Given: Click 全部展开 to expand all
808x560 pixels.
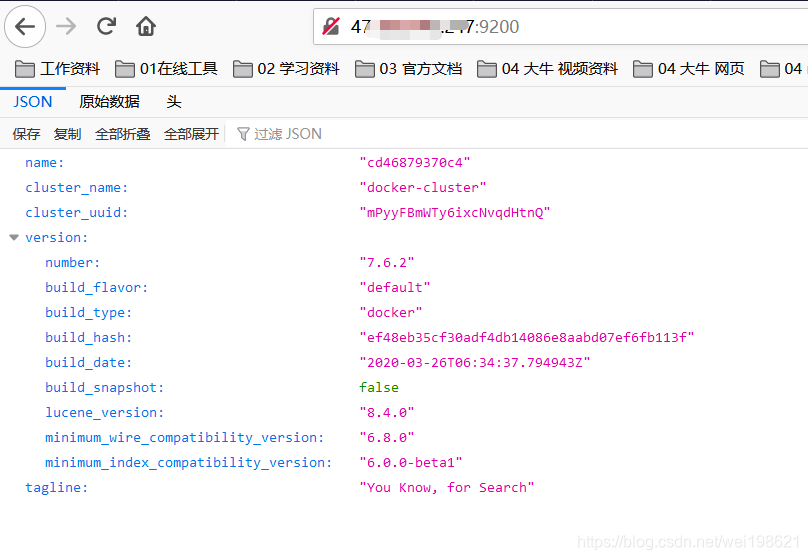Looking at the screenshot, I should pos(191,134).
